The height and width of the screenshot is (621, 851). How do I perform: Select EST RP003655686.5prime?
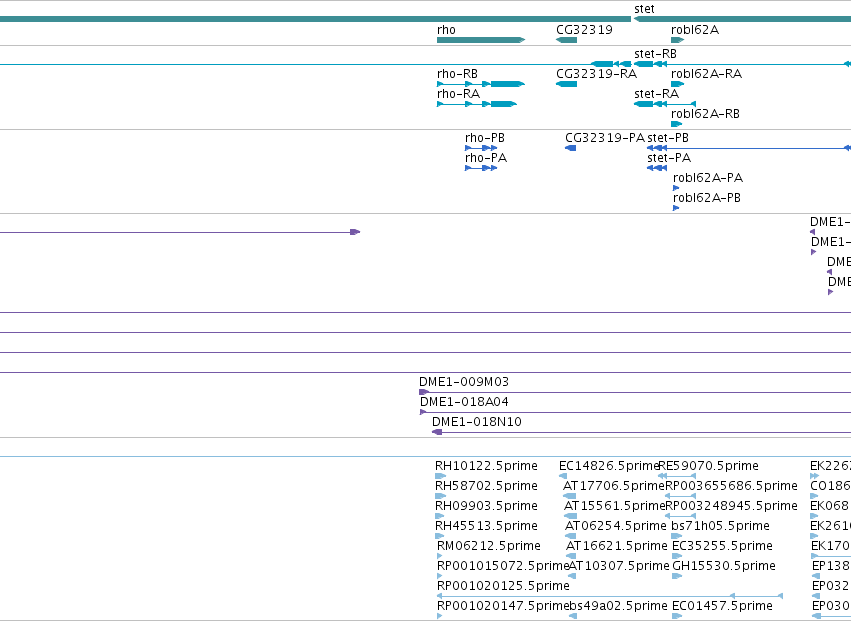pos(681,496)
